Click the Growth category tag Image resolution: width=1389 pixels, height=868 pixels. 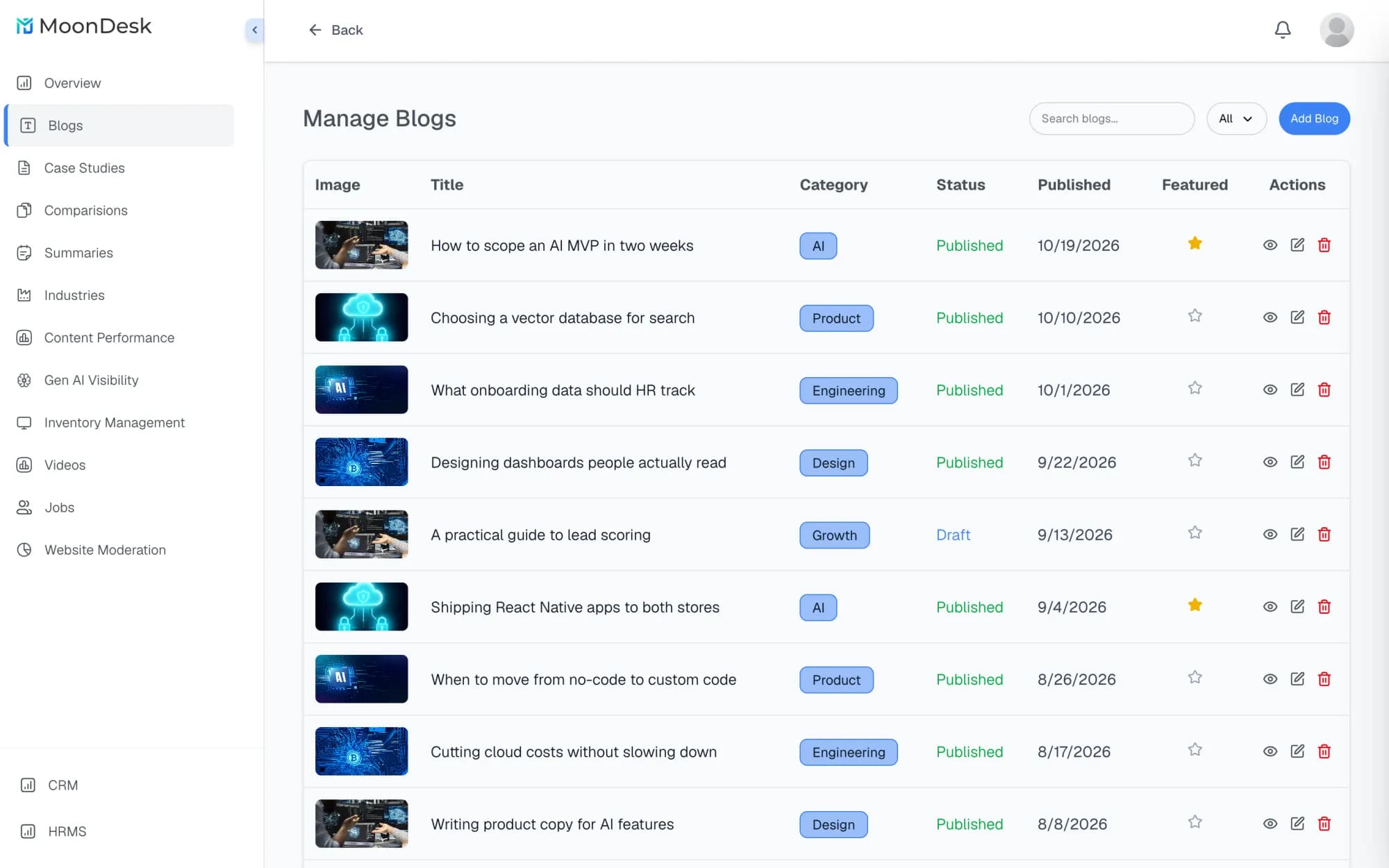(x=834, y=535)
